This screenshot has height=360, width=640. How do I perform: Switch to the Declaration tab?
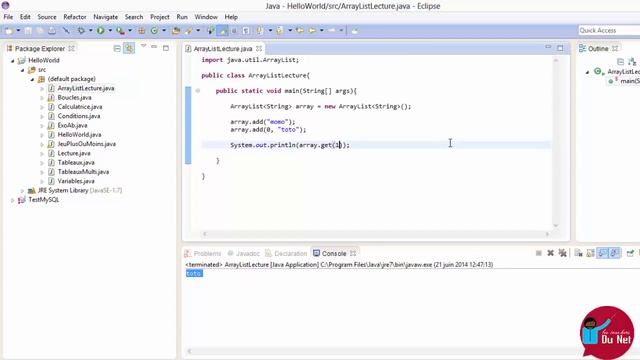click(286, 253)
